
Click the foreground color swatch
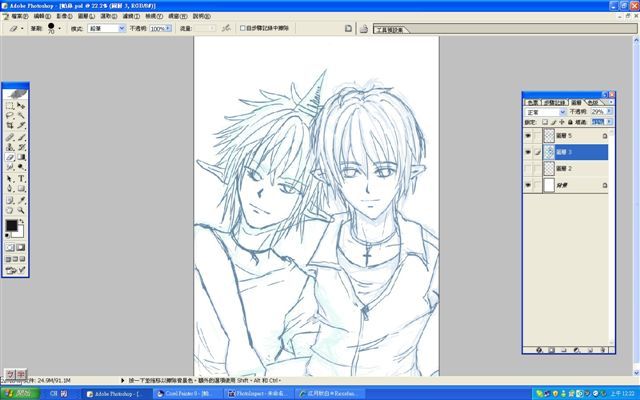coord(11,225)
